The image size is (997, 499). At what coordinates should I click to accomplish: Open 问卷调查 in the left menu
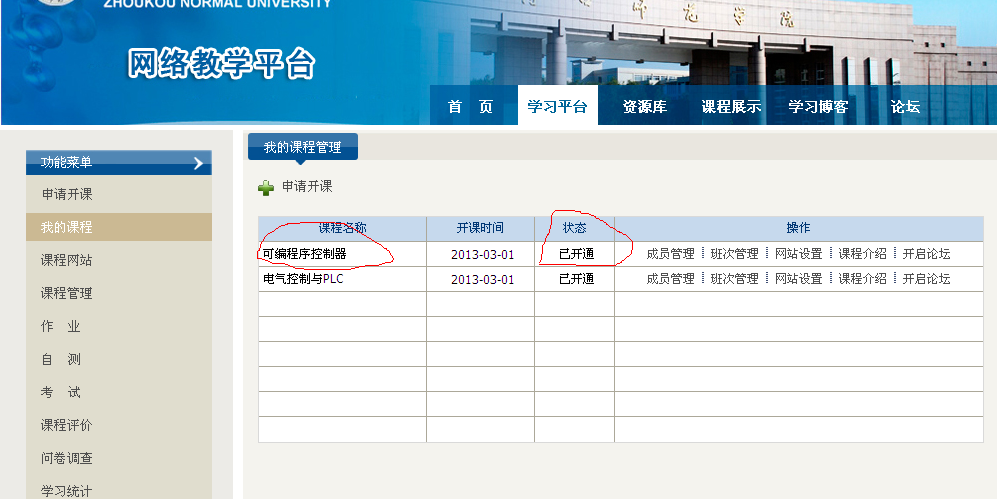click(x=66, y=458)
